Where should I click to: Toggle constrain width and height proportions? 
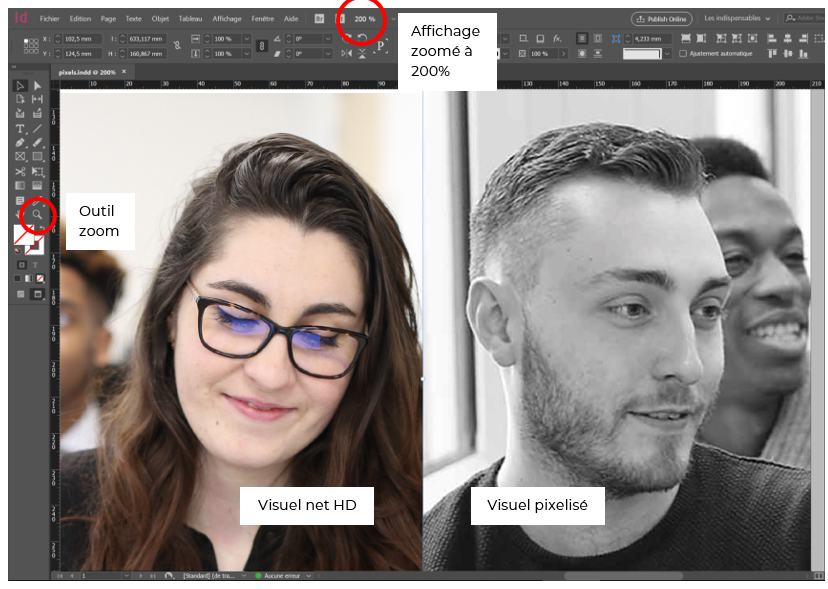pyautogui.click(x=177, y=46)
